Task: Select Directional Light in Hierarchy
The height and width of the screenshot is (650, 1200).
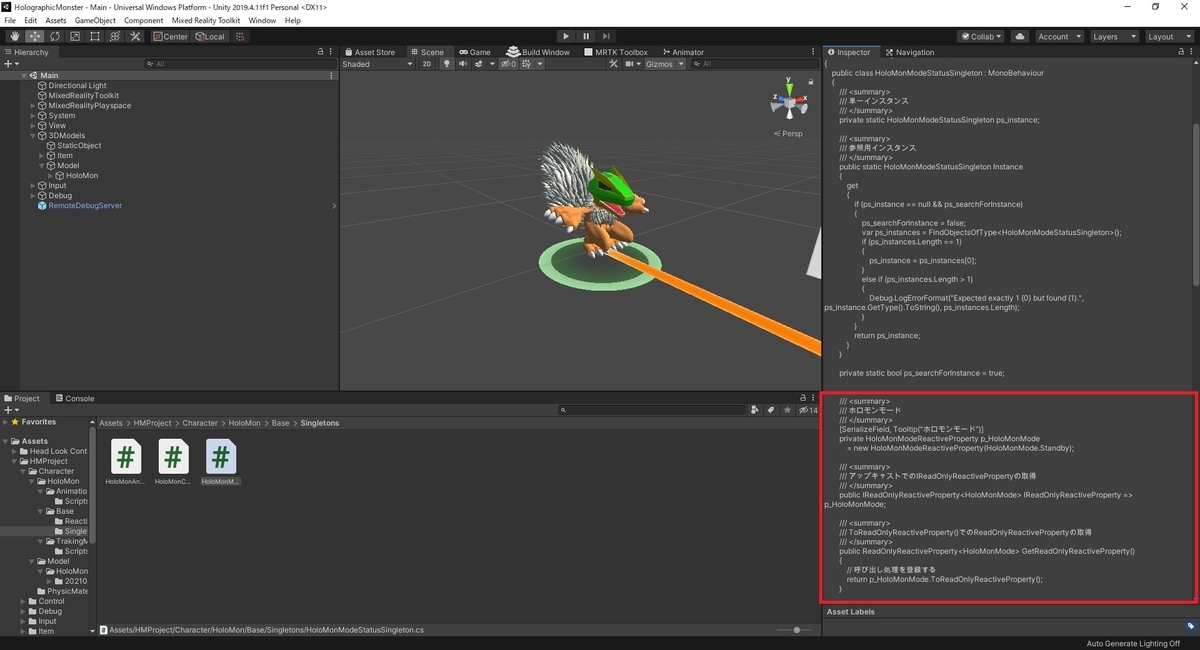Action: 77,86
